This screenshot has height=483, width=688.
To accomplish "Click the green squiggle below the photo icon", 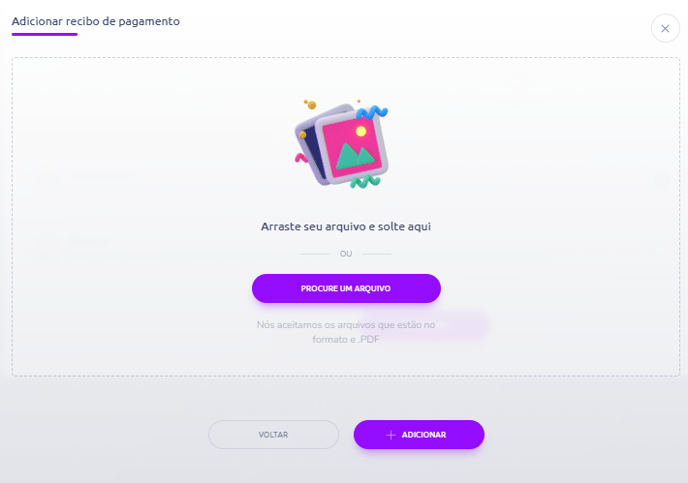I will (365, 181).
